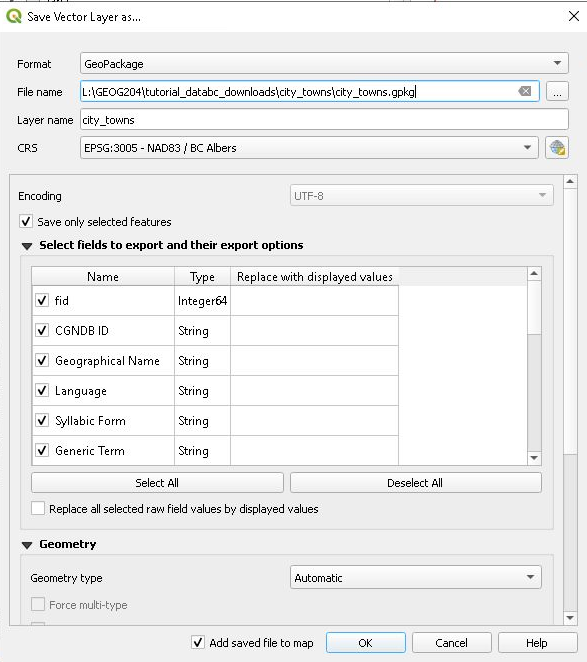The image size is (587, 662).
Task: Enable Replace all selected raw field values
Action: click(38, 508)
